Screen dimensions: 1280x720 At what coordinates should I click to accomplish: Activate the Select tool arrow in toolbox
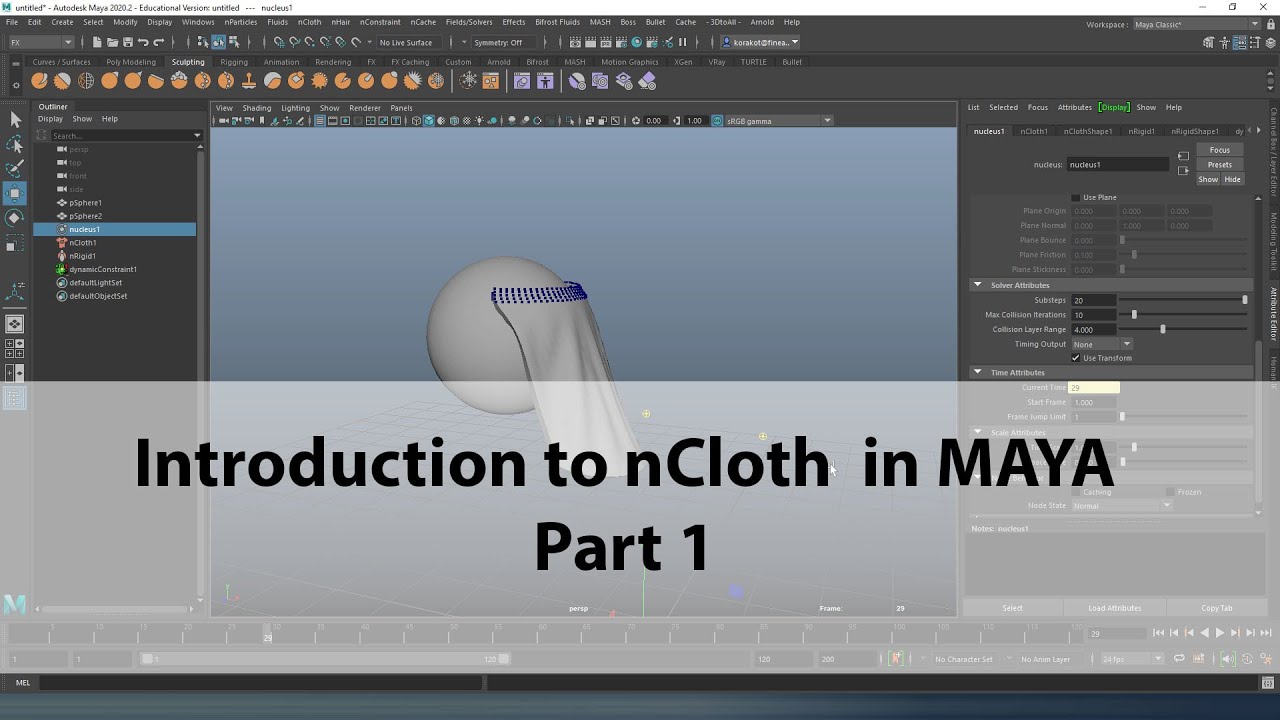coord(15,120)
